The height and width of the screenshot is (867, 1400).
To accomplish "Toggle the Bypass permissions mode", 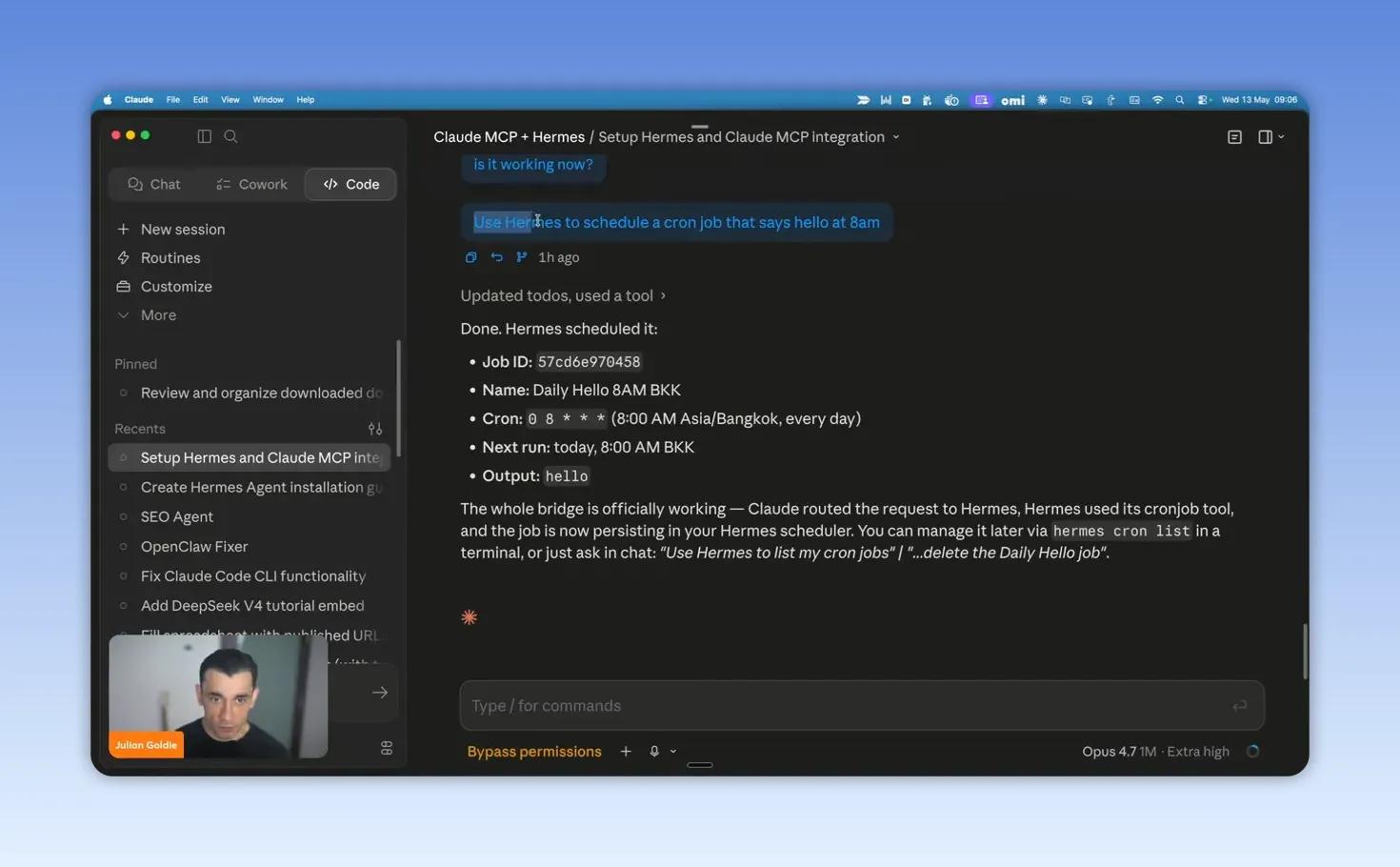I will click(x=534, y=751).
